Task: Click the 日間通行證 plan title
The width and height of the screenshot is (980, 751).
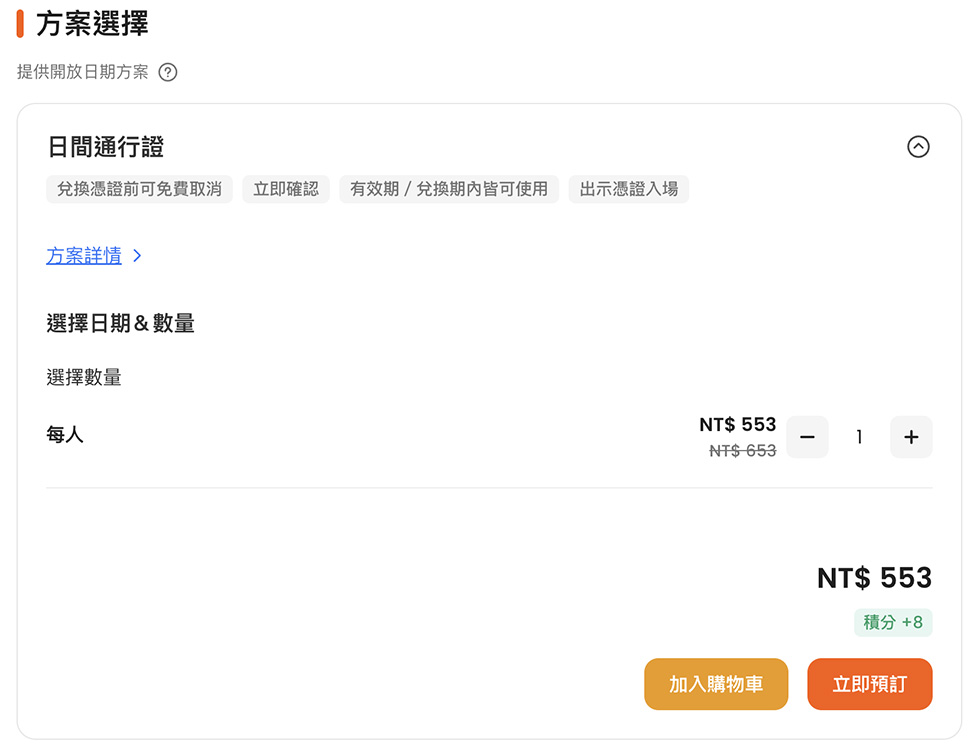Action: coord(106,147)
